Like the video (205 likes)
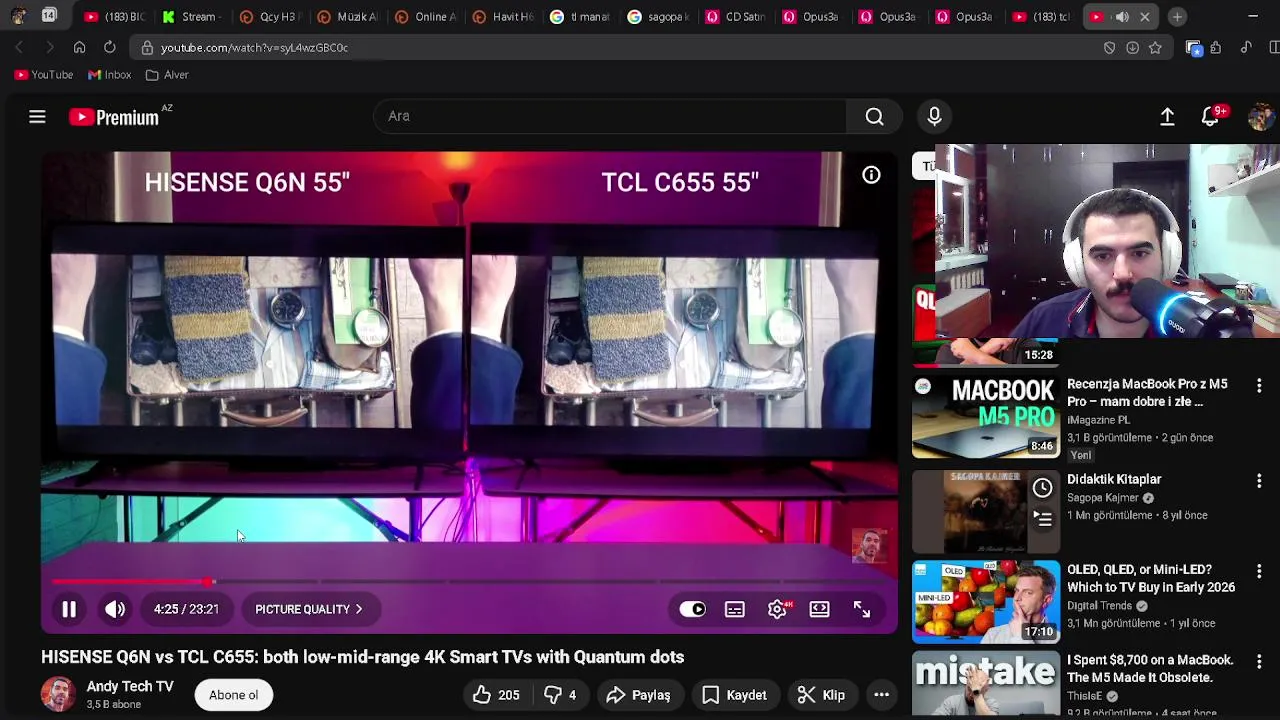Screen dimensions: 1280x720 [x=496, y=695]
